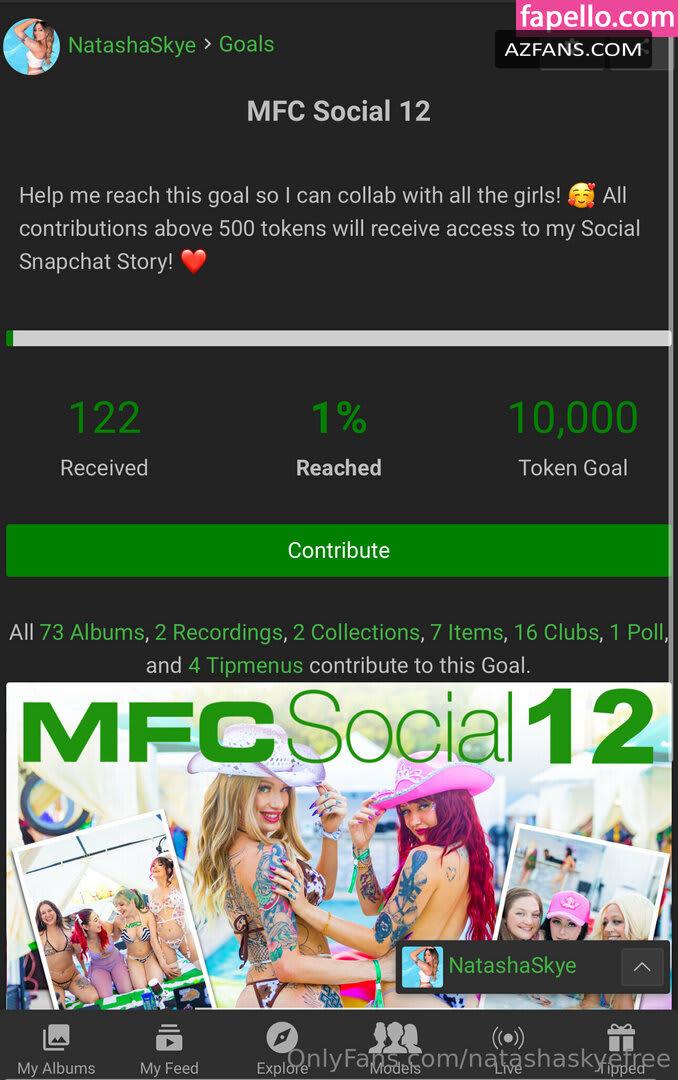Open the 7 Items link

pos(466,632)
